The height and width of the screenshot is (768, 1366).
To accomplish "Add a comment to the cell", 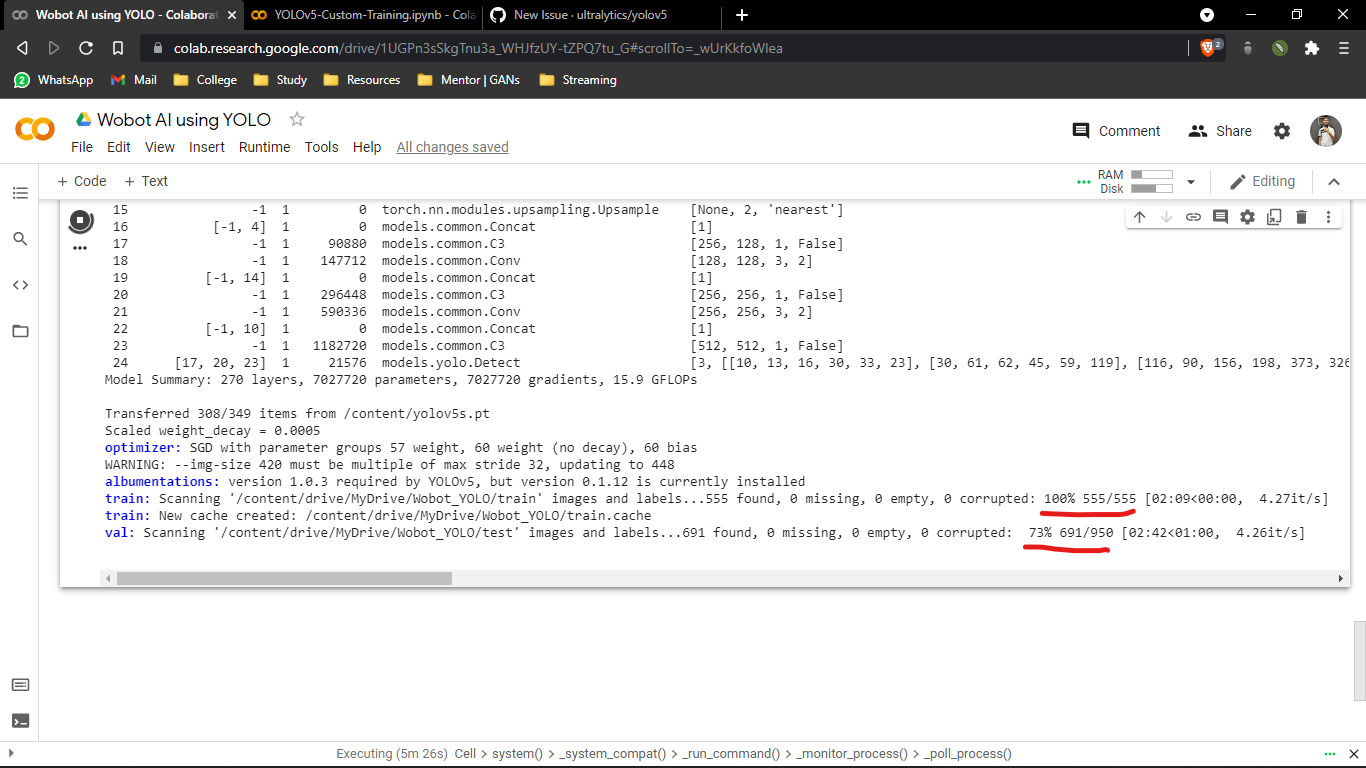I will [x=1220, y=216].
